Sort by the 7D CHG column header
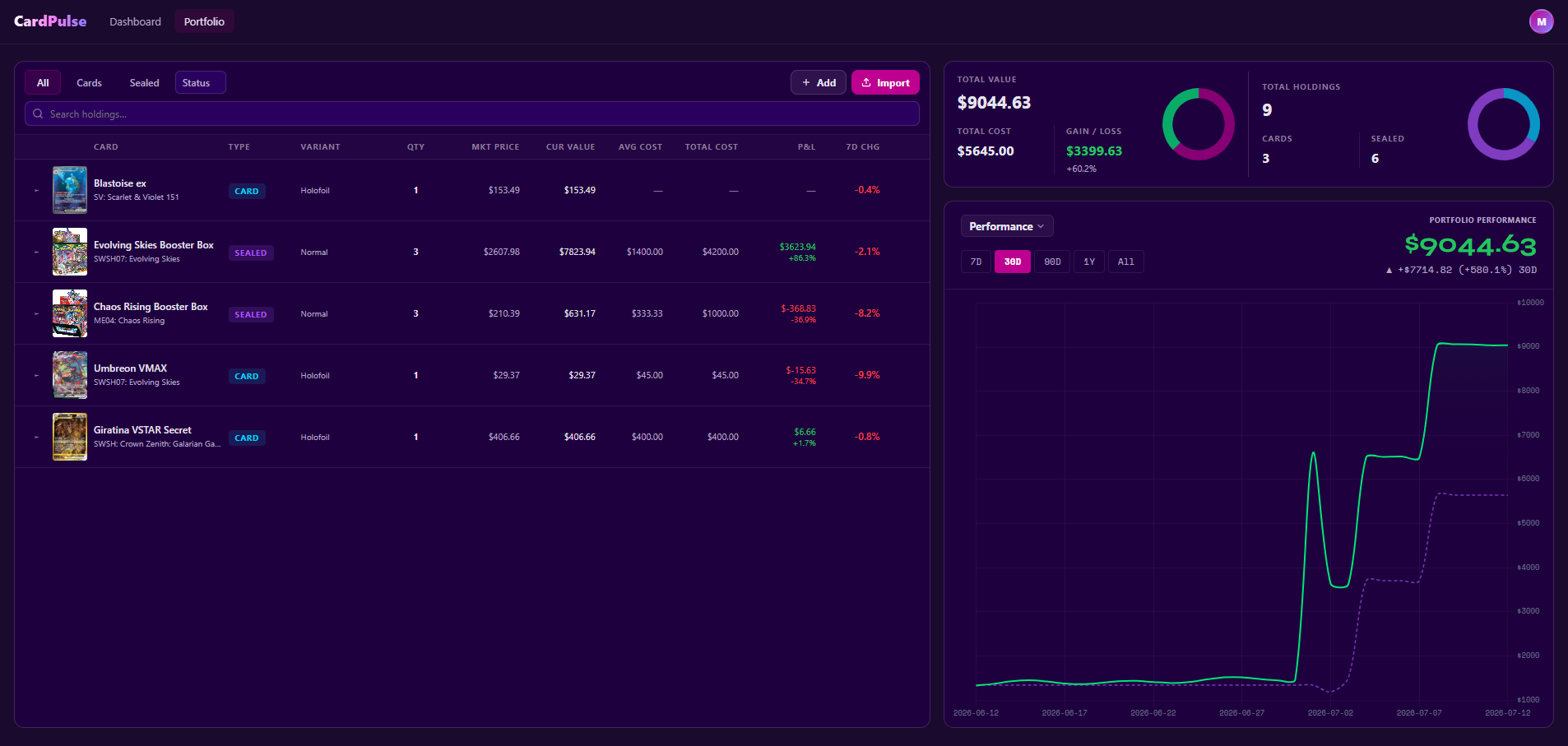This screenshot has height=746, width=1568. [x=863, y=146]
